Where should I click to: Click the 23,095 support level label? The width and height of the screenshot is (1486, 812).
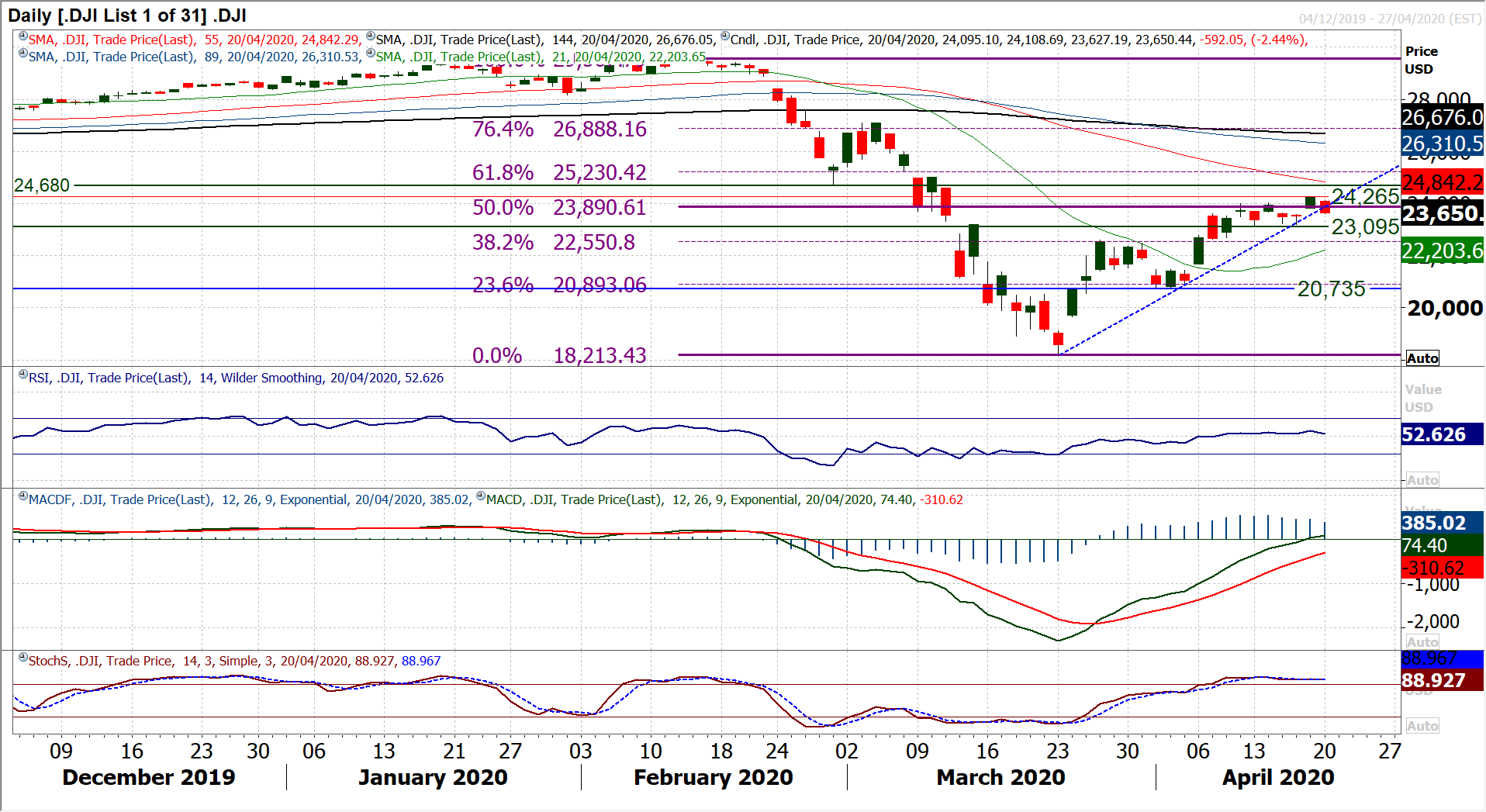[x=1365, y=227]
